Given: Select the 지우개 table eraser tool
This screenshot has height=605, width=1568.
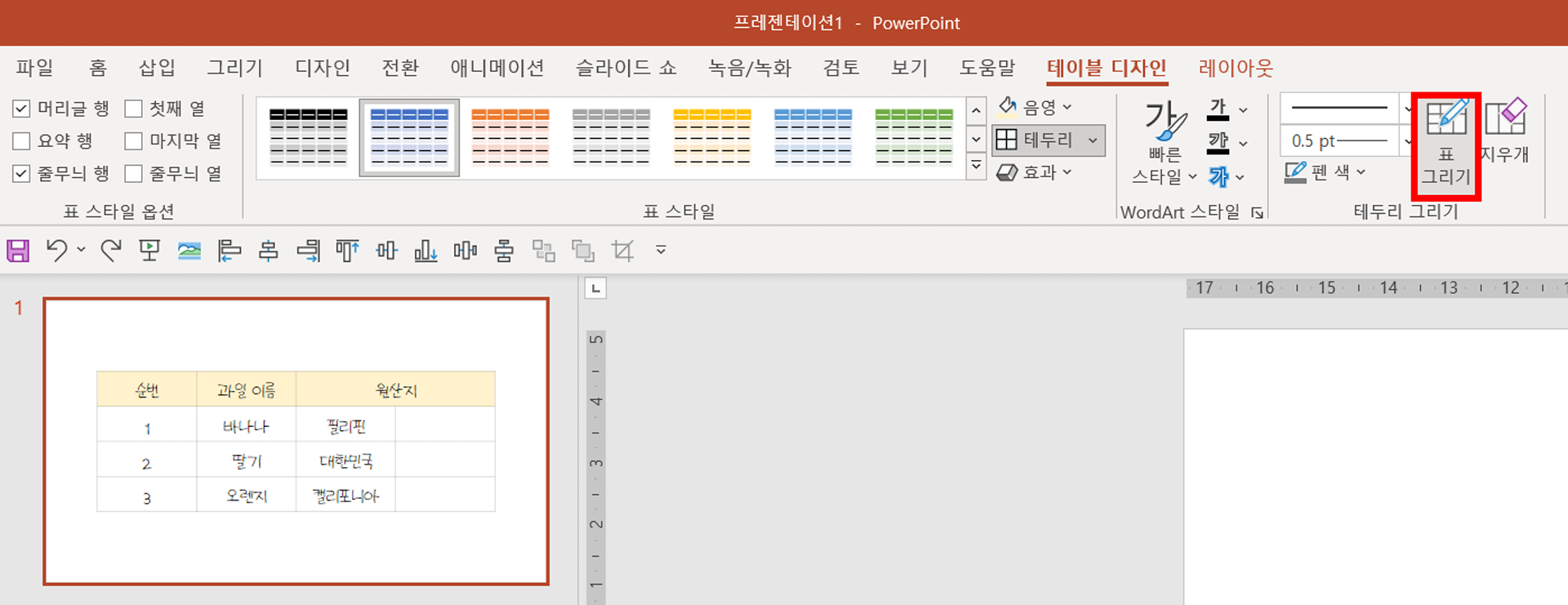Looking at the screenshot, I should point(1505,132).
